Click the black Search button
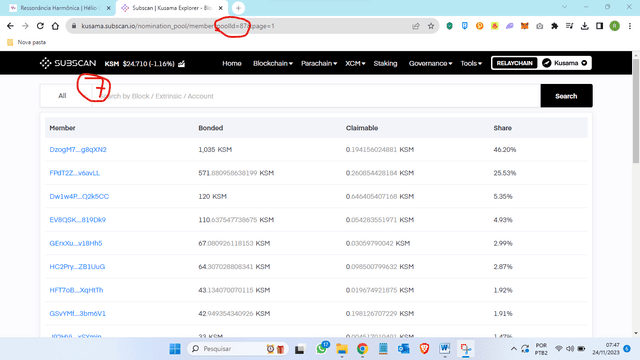640x360 pixels. tap(566, 96)
